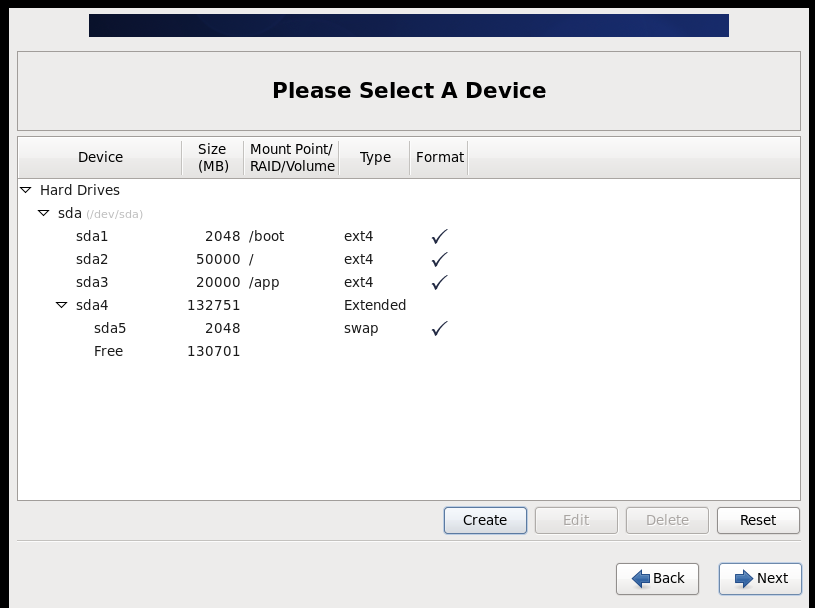
Task: Select the sda2 partition row
Action: tap(409, 259)
